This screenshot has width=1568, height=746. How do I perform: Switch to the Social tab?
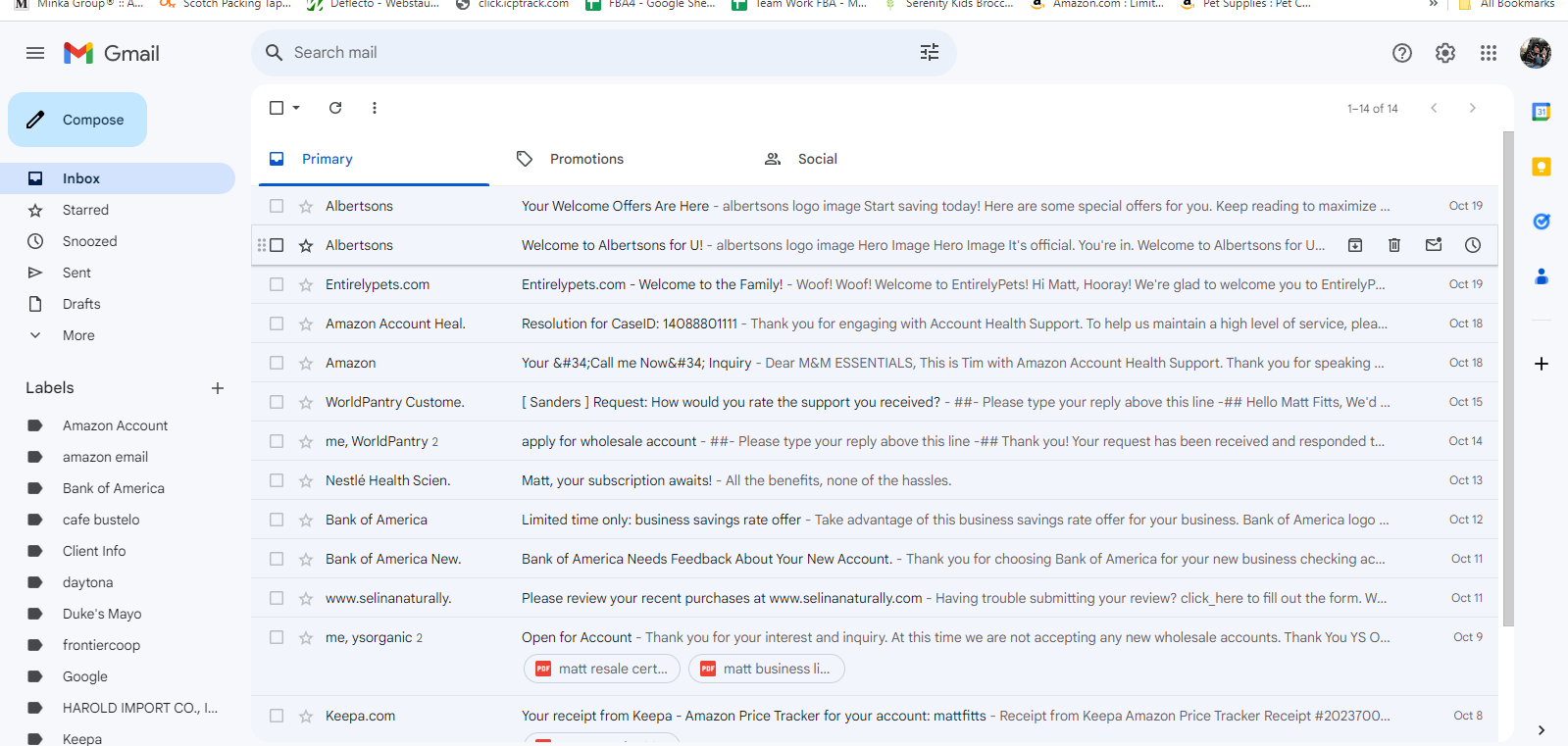[x=868, y=159]
